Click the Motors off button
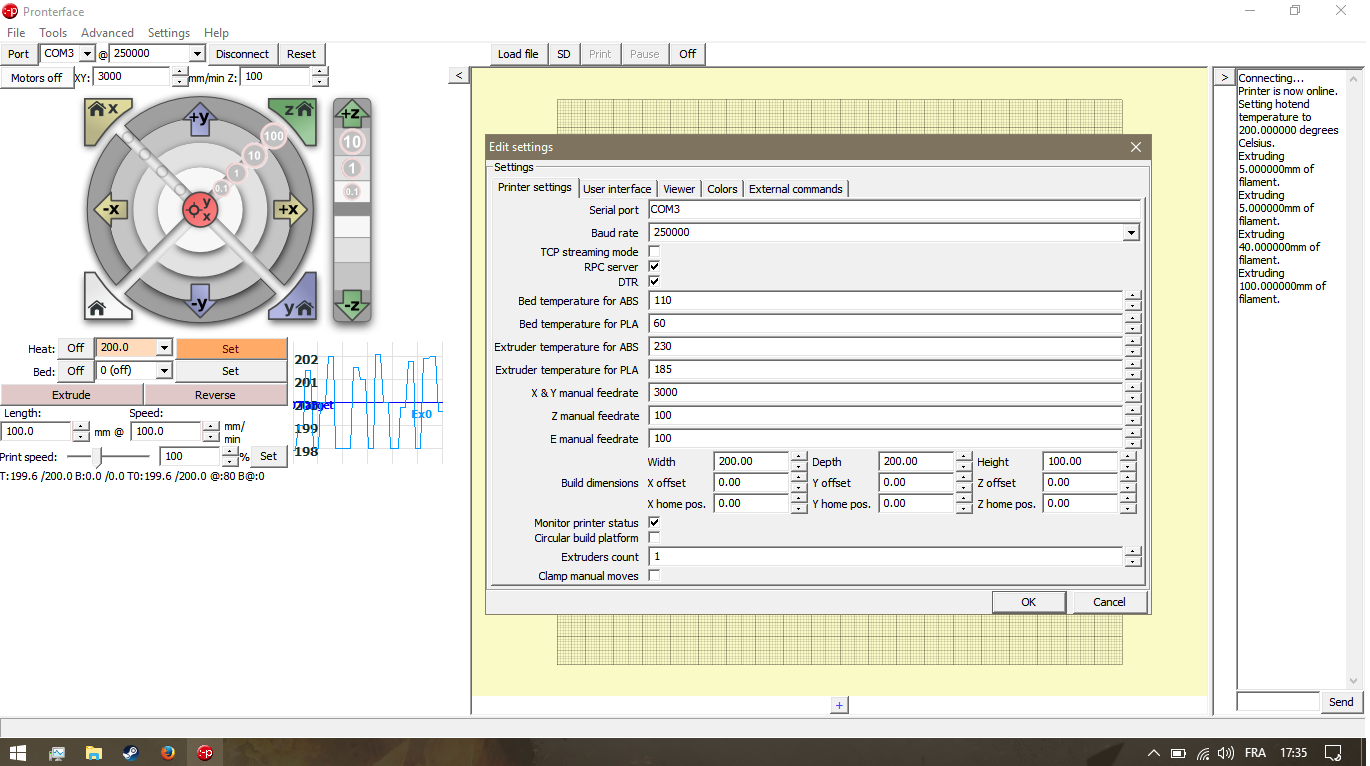 click(x=37, y=77)
